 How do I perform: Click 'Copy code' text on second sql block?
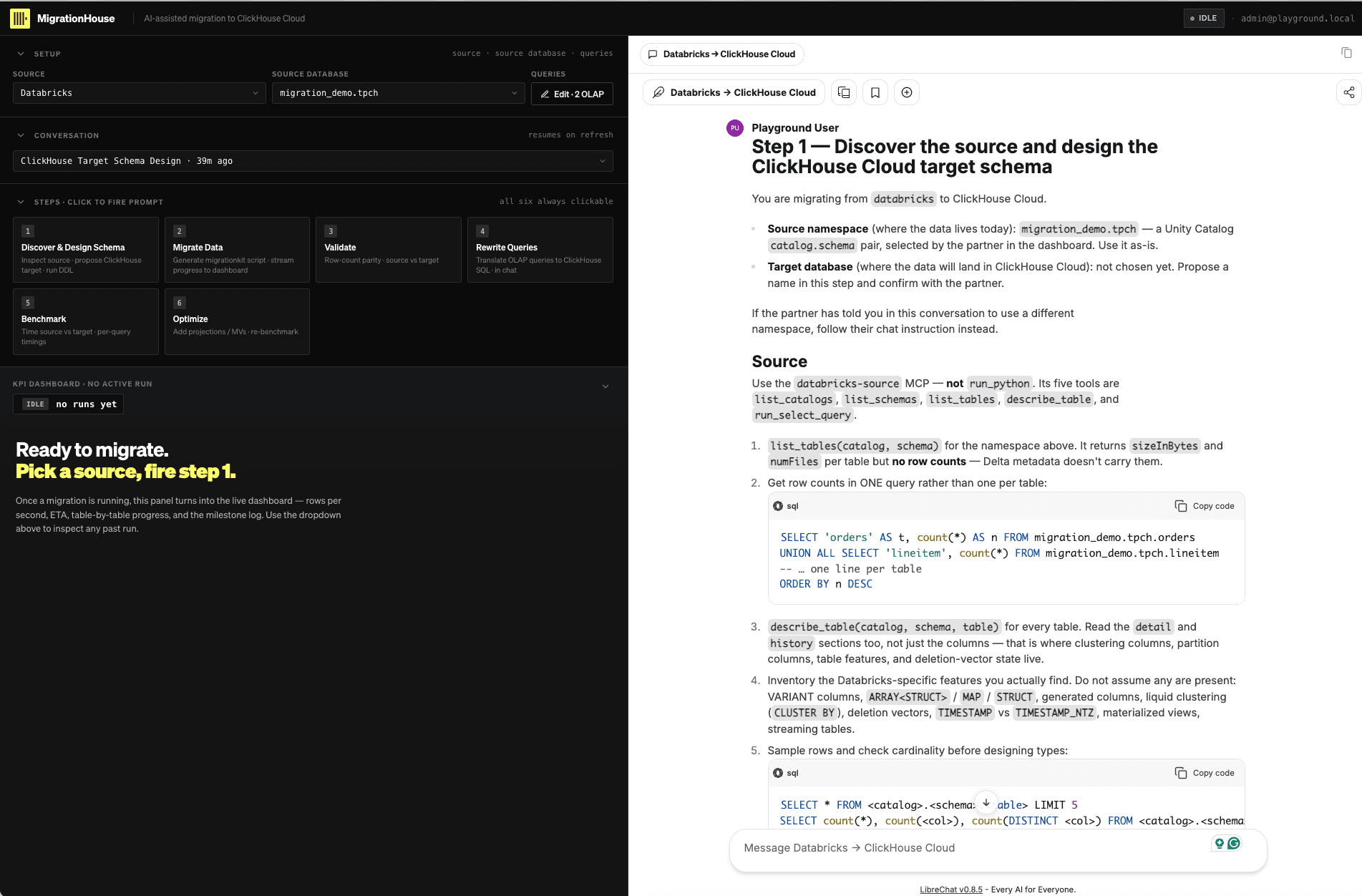click(x=1213, y=773)
